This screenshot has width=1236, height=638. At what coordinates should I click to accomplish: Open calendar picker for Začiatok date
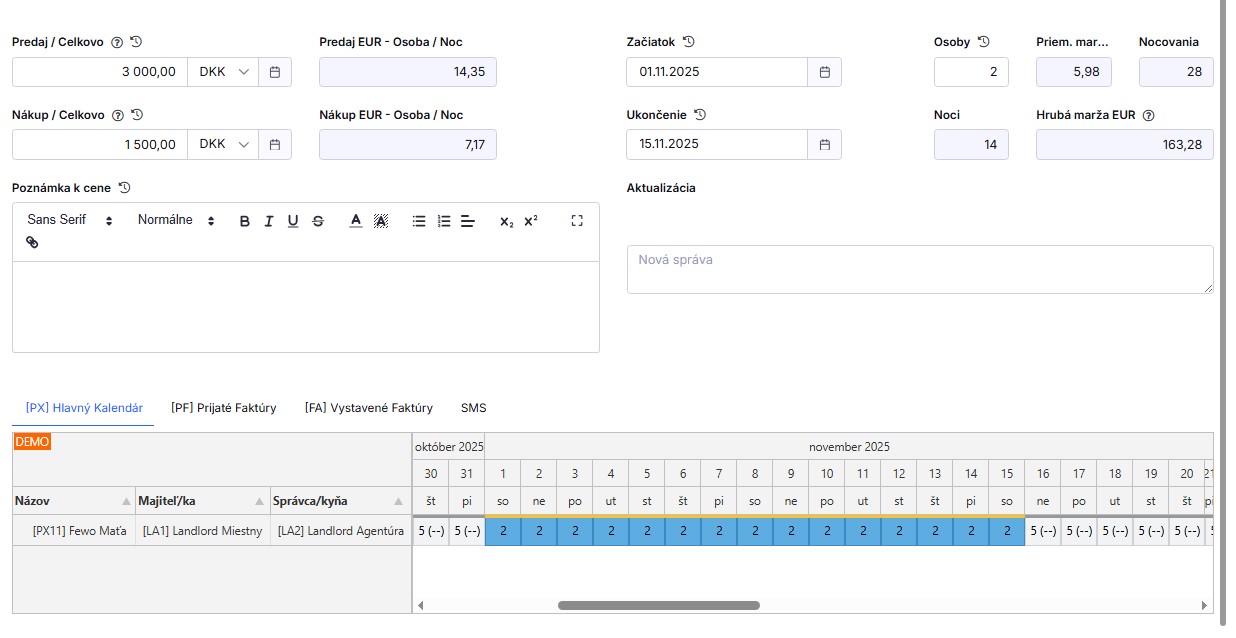tap(825, 72)
